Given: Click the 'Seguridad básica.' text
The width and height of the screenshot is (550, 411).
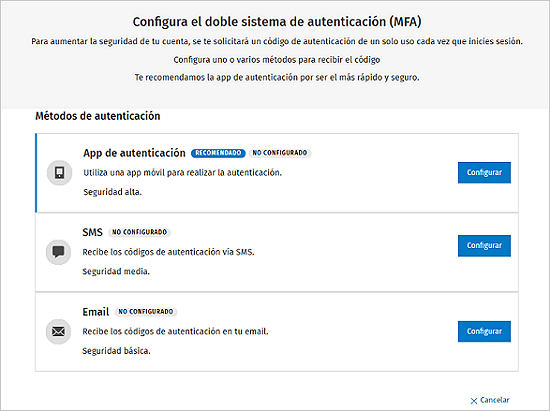Looking at the screenshot, I should tap(116, 351).
